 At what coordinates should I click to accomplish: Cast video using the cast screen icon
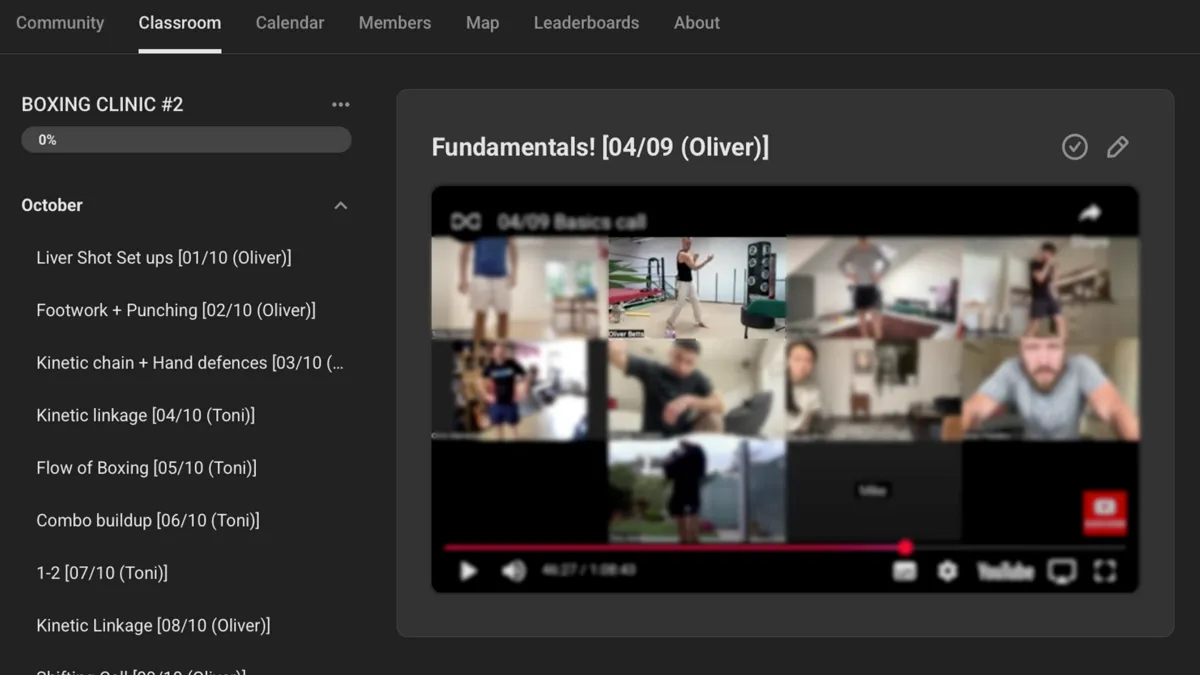tap(1061, 571)
